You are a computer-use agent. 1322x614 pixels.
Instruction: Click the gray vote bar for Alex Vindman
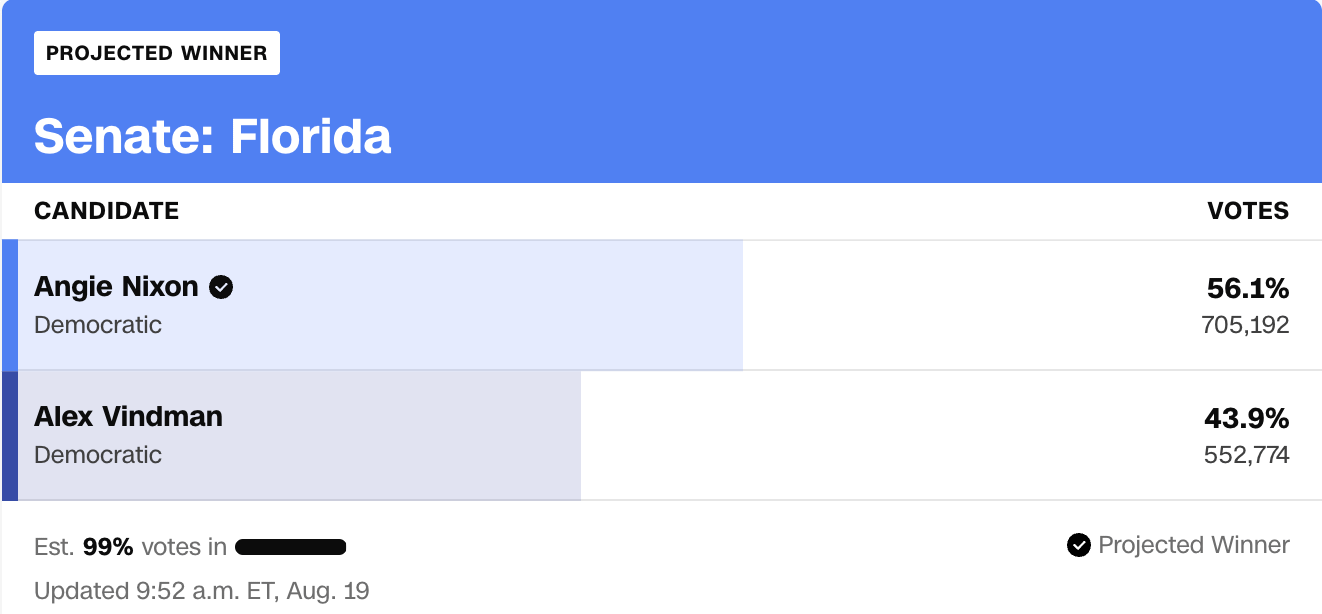pyautogui.click(x=299, y=436)
